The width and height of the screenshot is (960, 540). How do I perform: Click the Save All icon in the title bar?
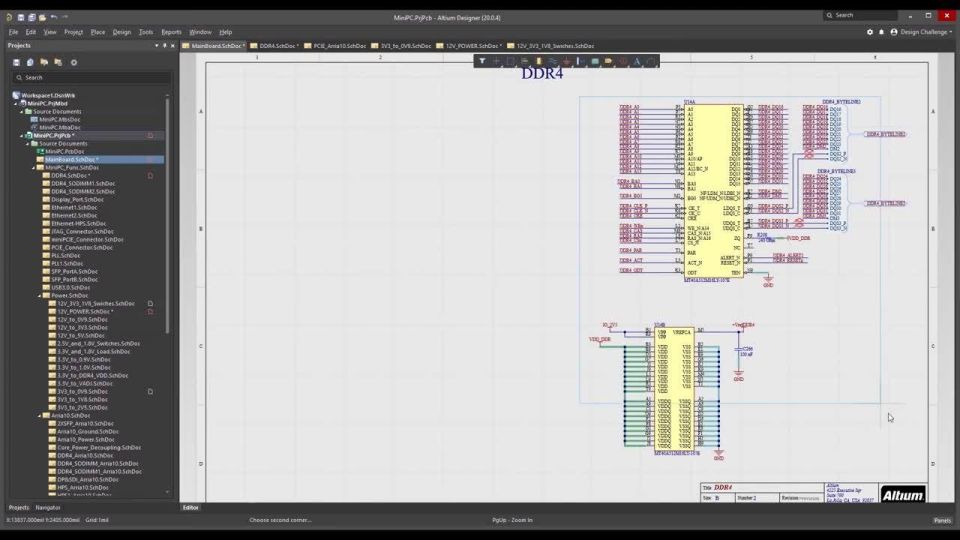(x=31, y=17)
